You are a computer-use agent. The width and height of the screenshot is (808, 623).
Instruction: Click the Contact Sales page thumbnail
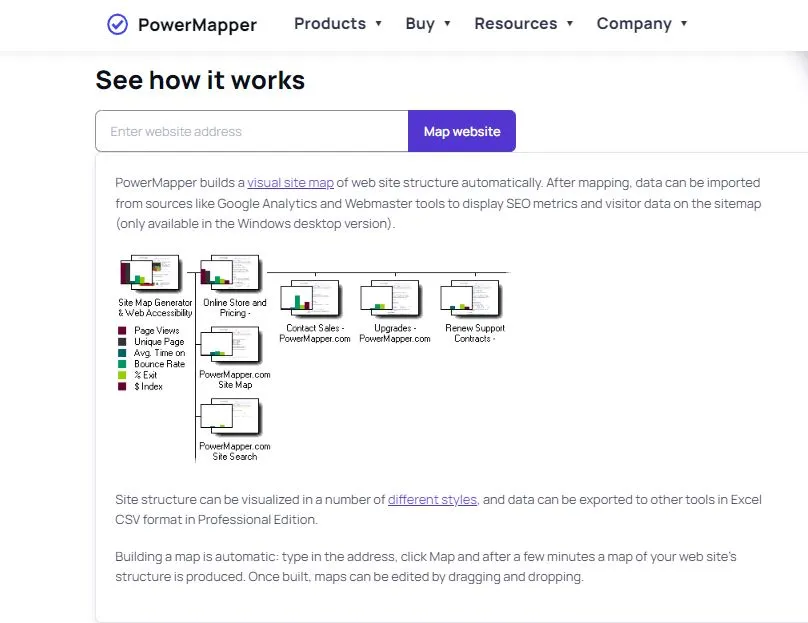pos(311,298)
